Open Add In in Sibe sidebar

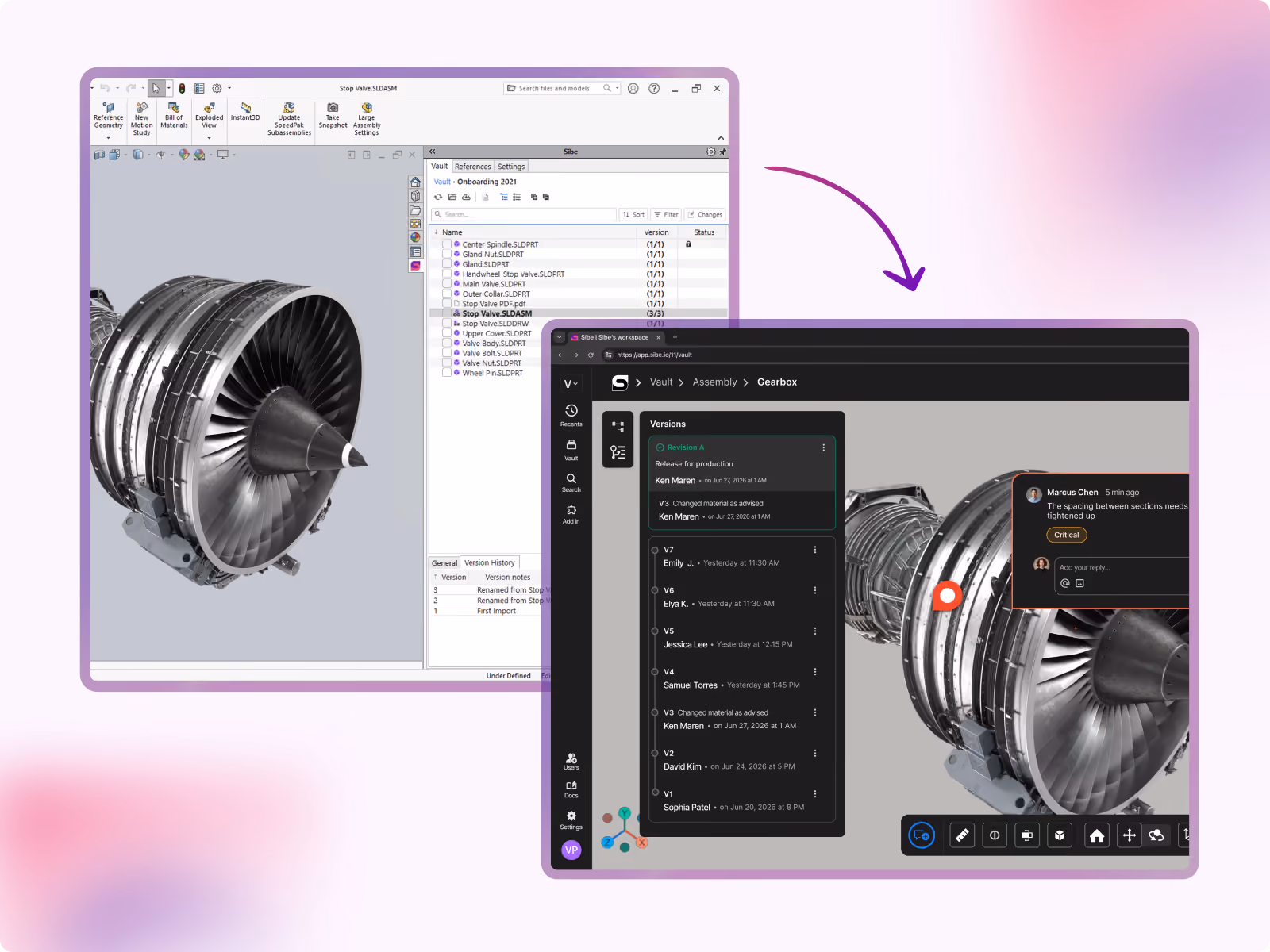[571, 515]
